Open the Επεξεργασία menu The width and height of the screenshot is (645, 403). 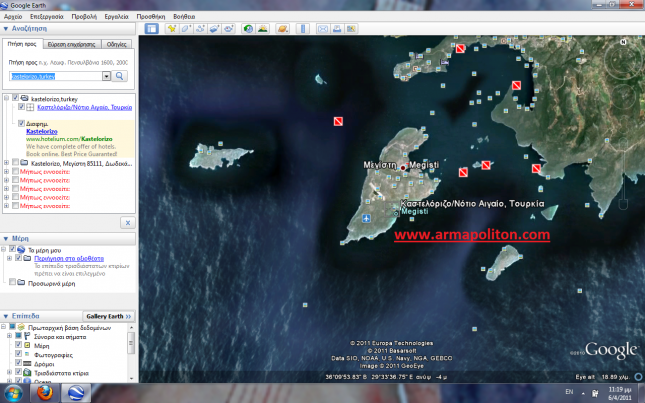(46, 16)
